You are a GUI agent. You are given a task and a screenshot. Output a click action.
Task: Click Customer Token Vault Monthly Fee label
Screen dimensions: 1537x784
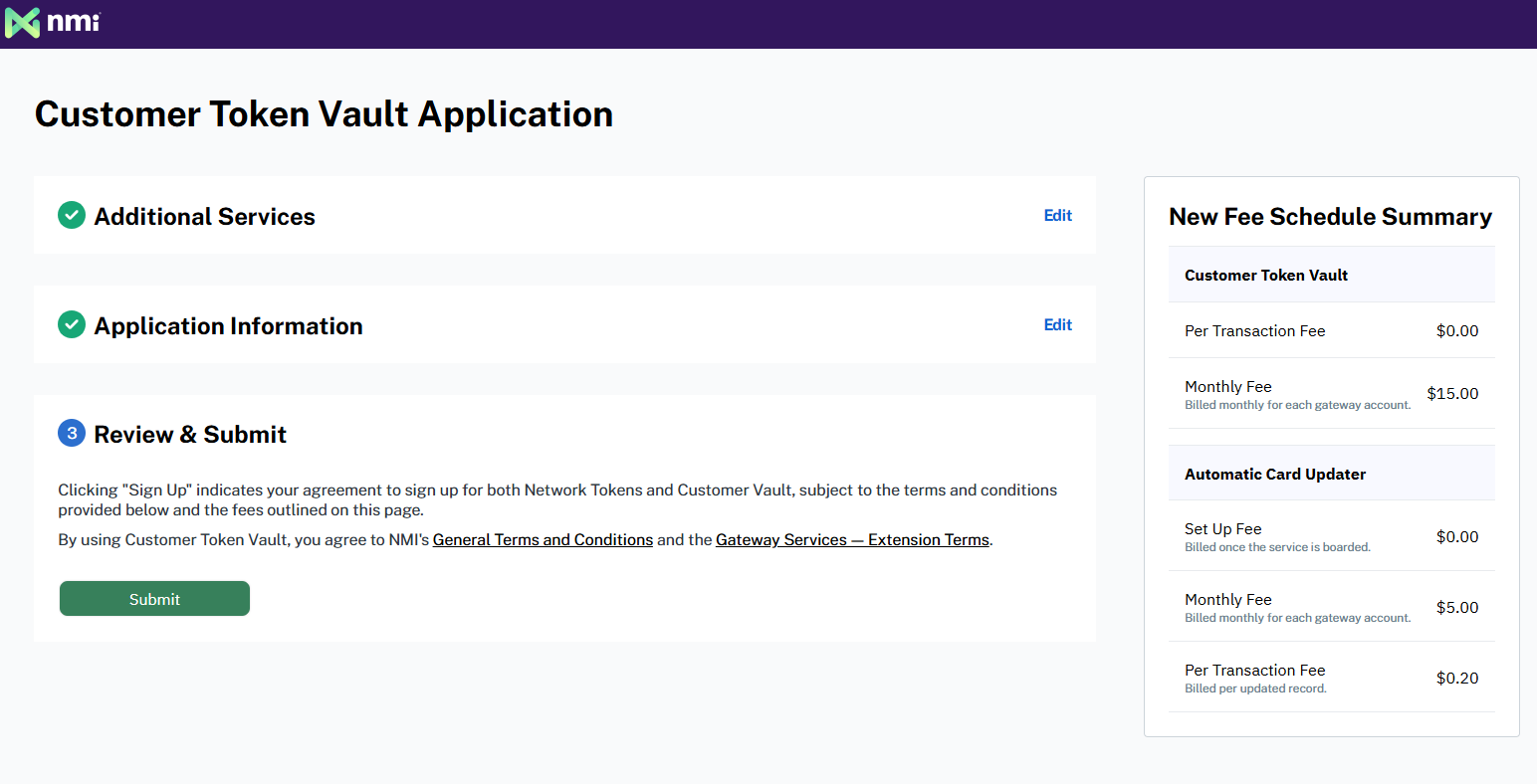pyautogui.click(x=1227, y=387)
